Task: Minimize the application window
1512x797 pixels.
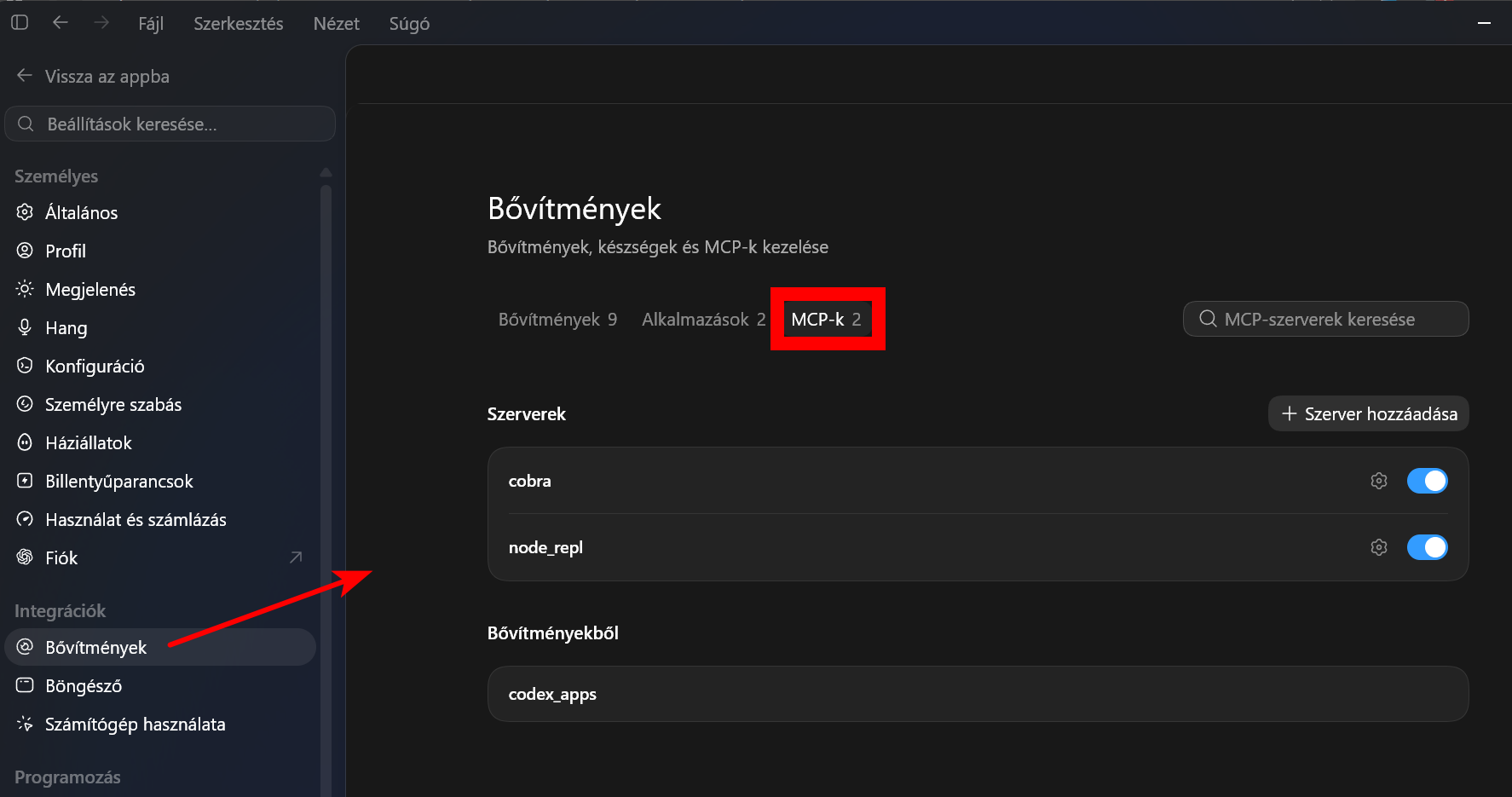Action: pos(1484,23)
